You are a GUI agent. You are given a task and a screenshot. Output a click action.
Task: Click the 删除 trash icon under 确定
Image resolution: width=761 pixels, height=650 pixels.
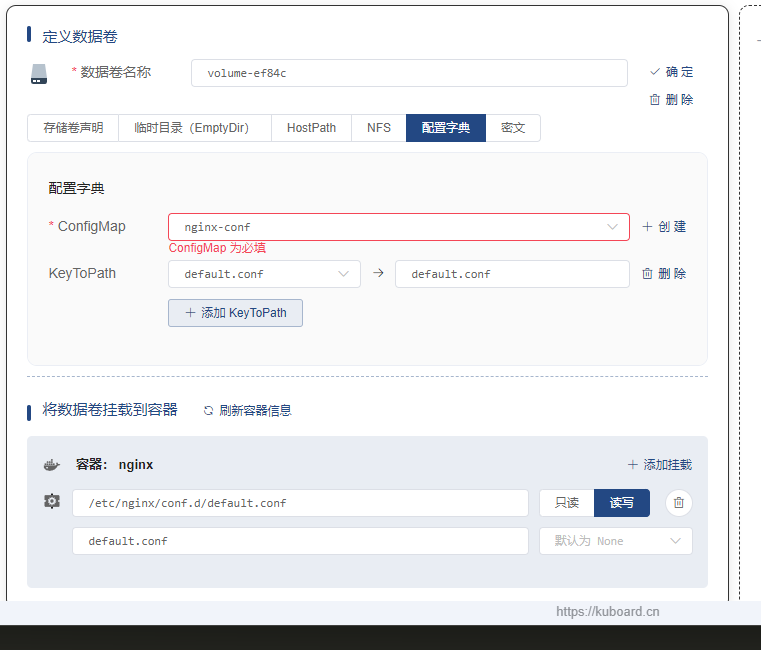(x=655, y=100)
